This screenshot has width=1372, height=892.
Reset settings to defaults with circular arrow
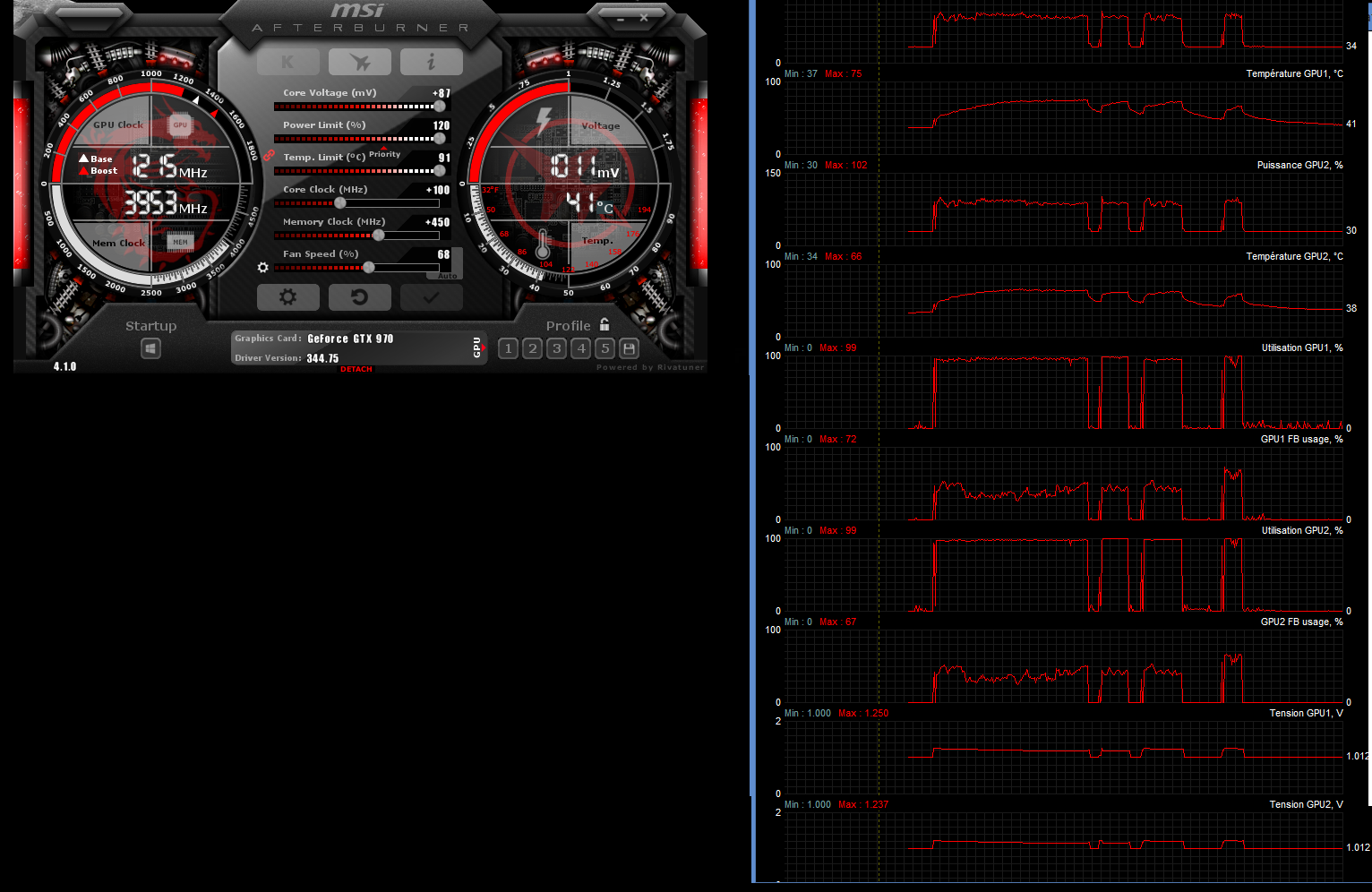[360, 297]
